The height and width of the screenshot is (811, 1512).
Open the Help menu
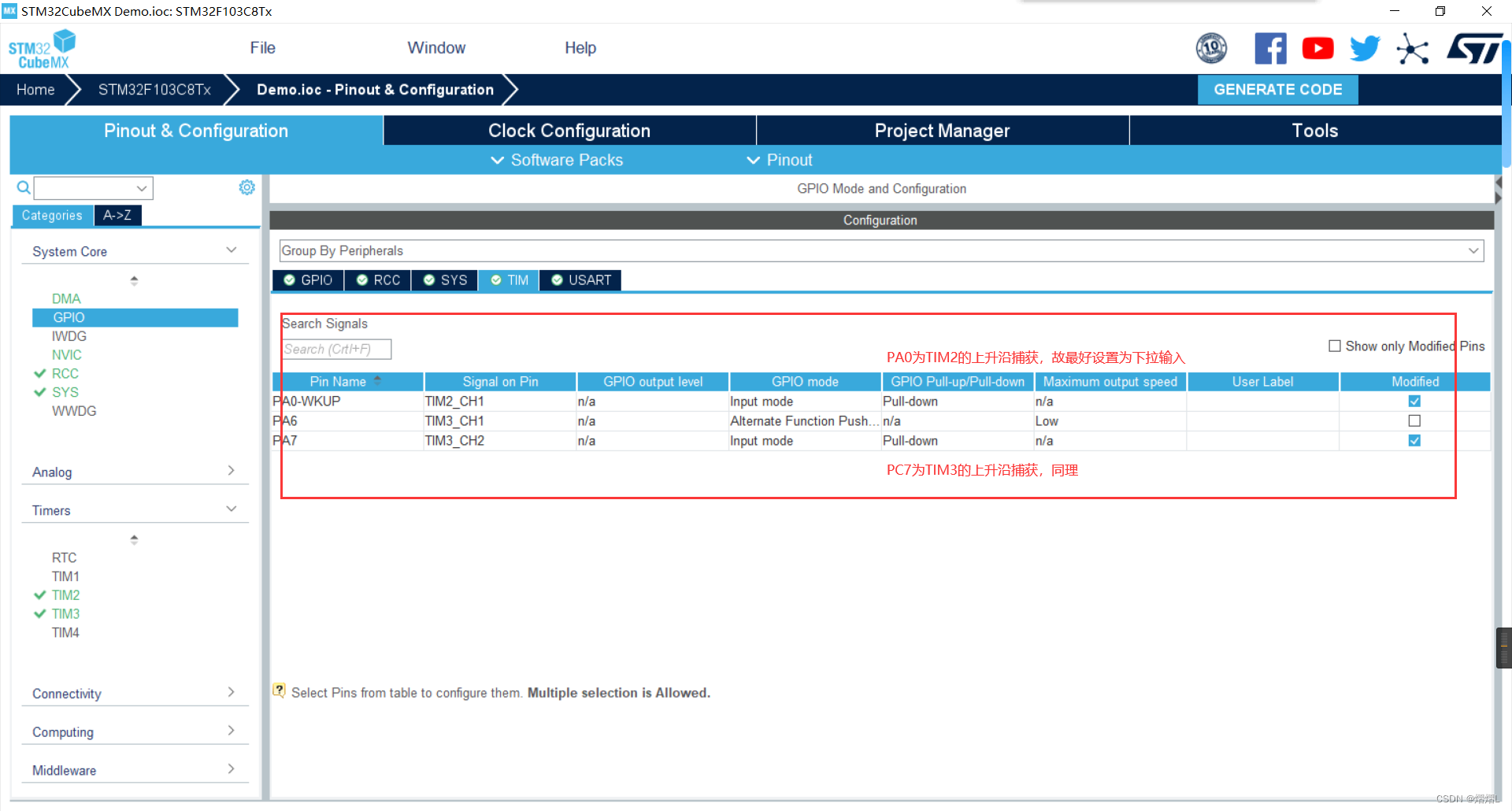[x=580, y=48]
